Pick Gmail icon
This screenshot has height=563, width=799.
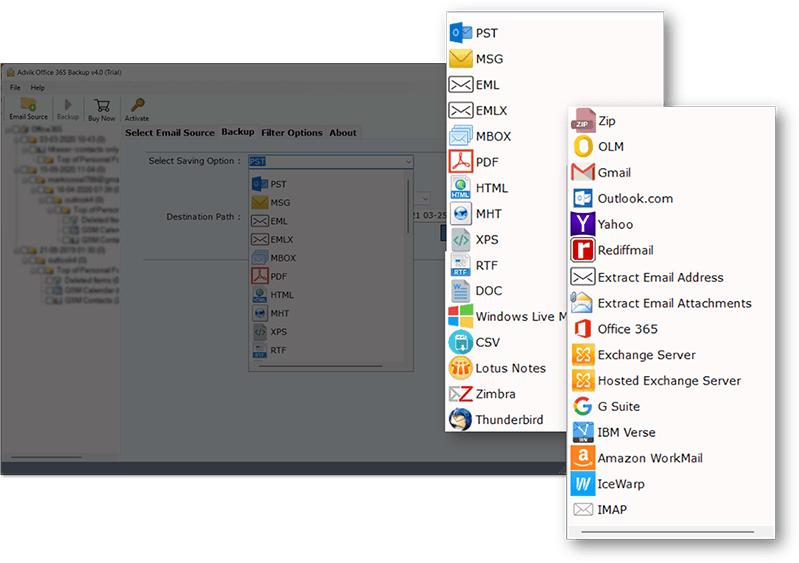click(x=583, y=172)
